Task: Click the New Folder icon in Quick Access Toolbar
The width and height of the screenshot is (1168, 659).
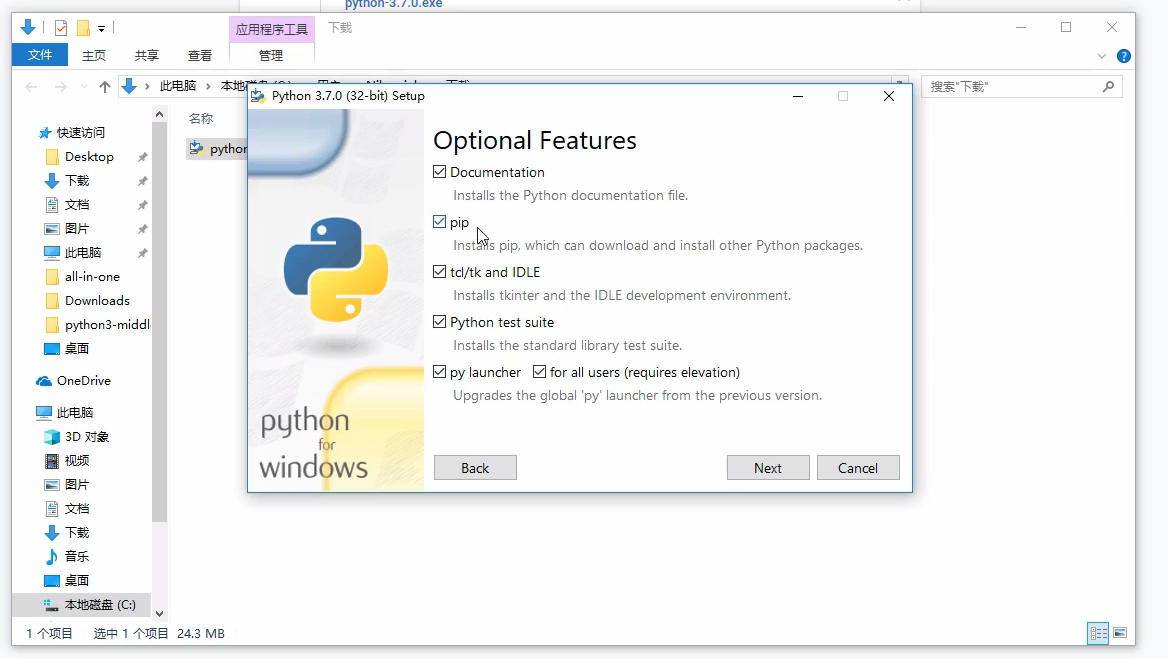Action: click(x=83, y=28)
